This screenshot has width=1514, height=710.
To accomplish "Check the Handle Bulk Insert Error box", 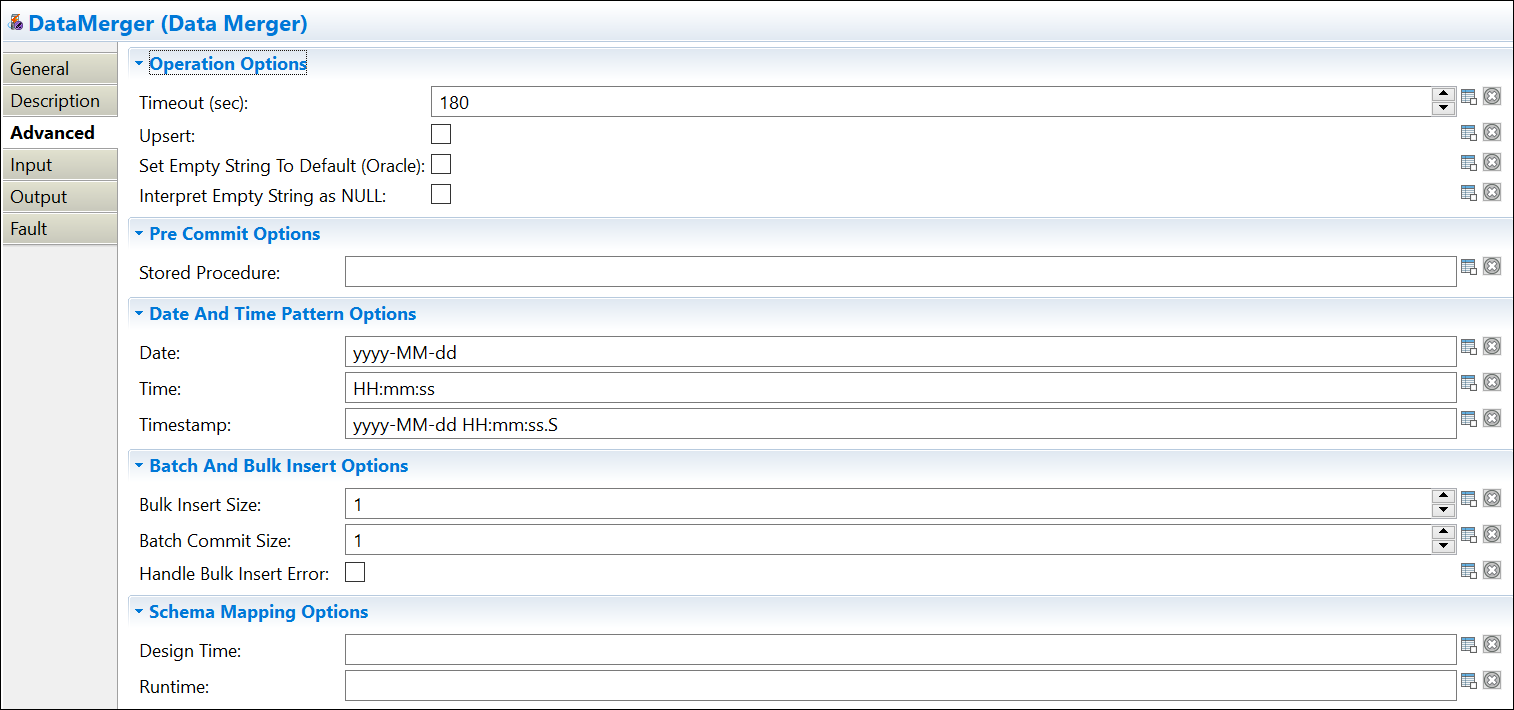I will (x=355, y=572).
